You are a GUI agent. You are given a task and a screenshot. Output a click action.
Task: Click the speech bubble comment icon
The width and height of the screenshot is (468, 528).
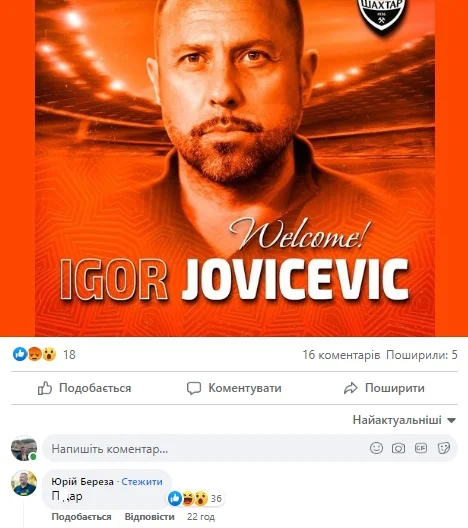(x=194, y=388)
